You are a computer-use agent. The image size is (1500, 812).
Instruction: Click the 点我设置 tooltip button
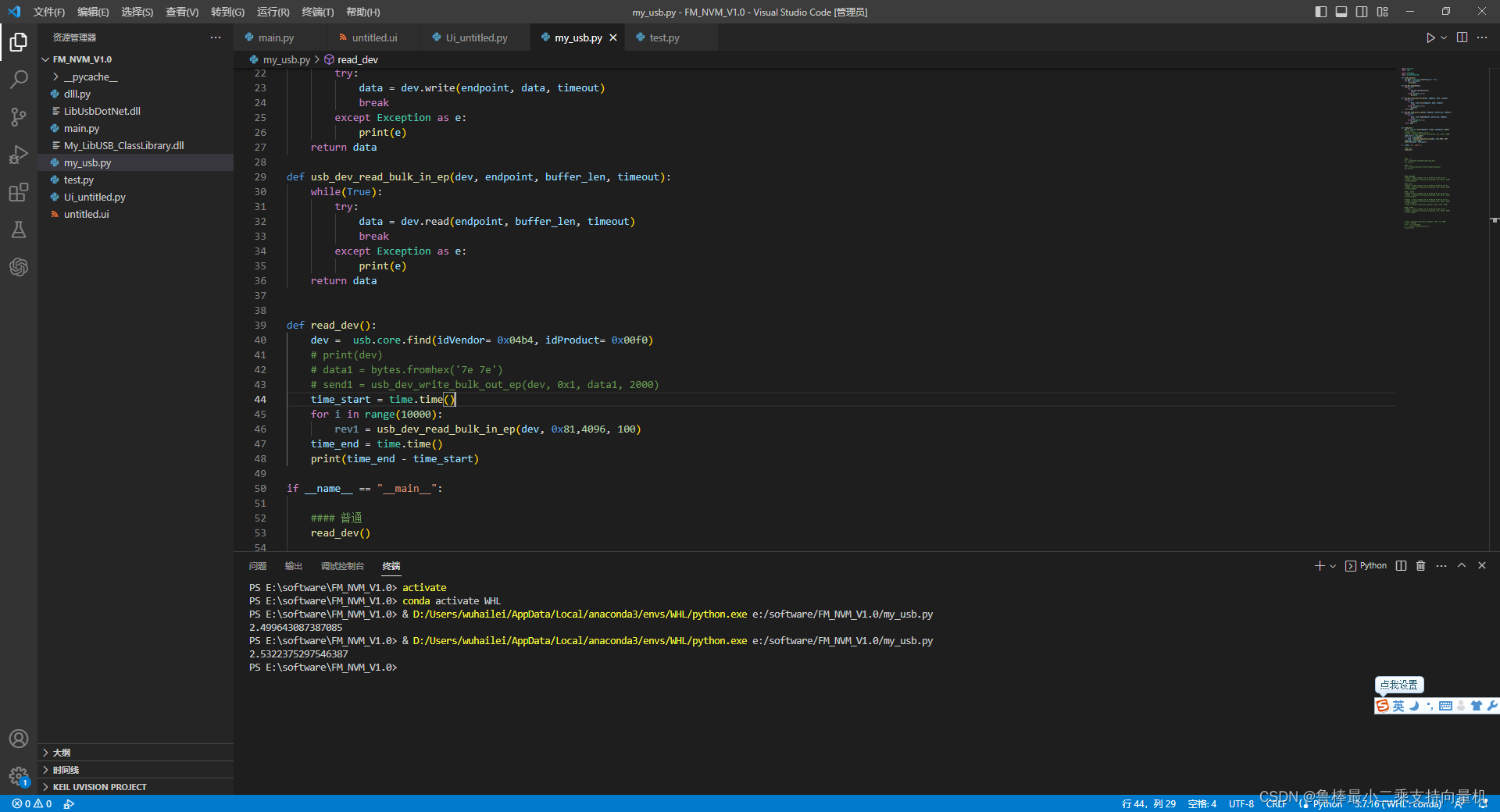click(1399, 685)
